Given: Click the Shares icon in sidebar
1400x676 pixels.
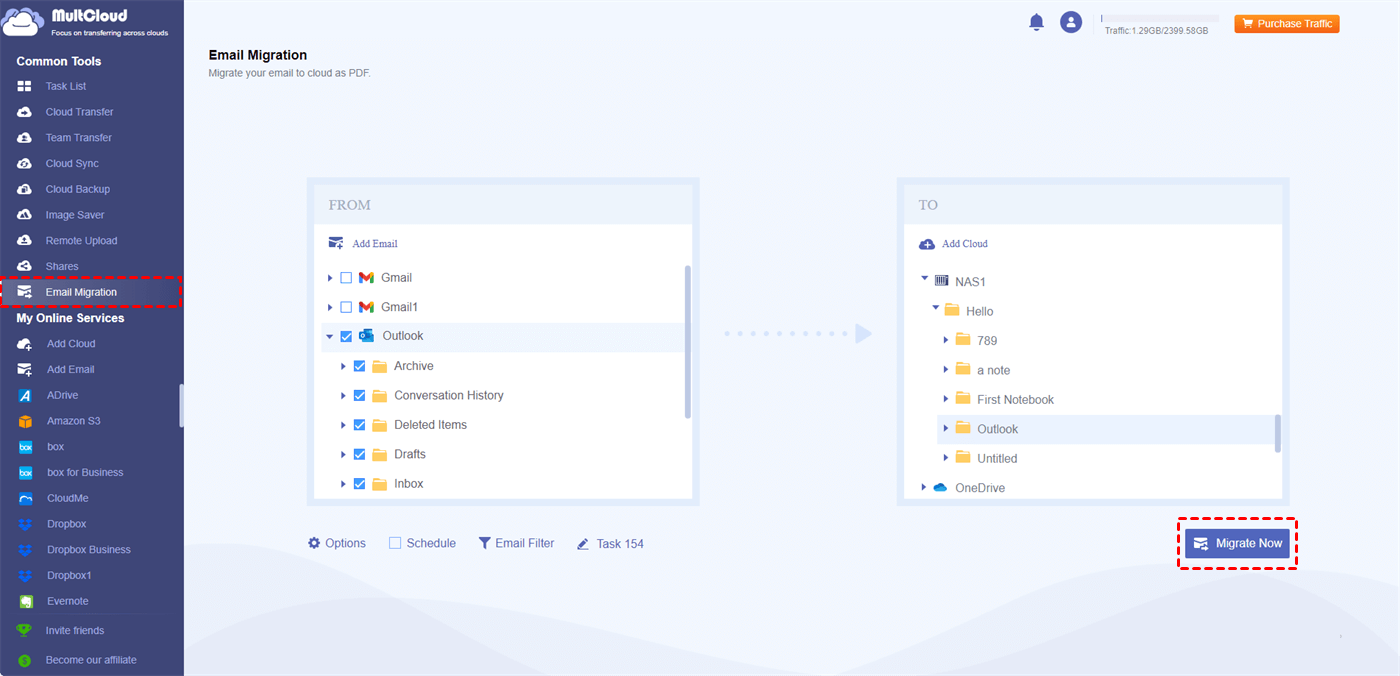Looking at the screenshot, I should [25, 266].
